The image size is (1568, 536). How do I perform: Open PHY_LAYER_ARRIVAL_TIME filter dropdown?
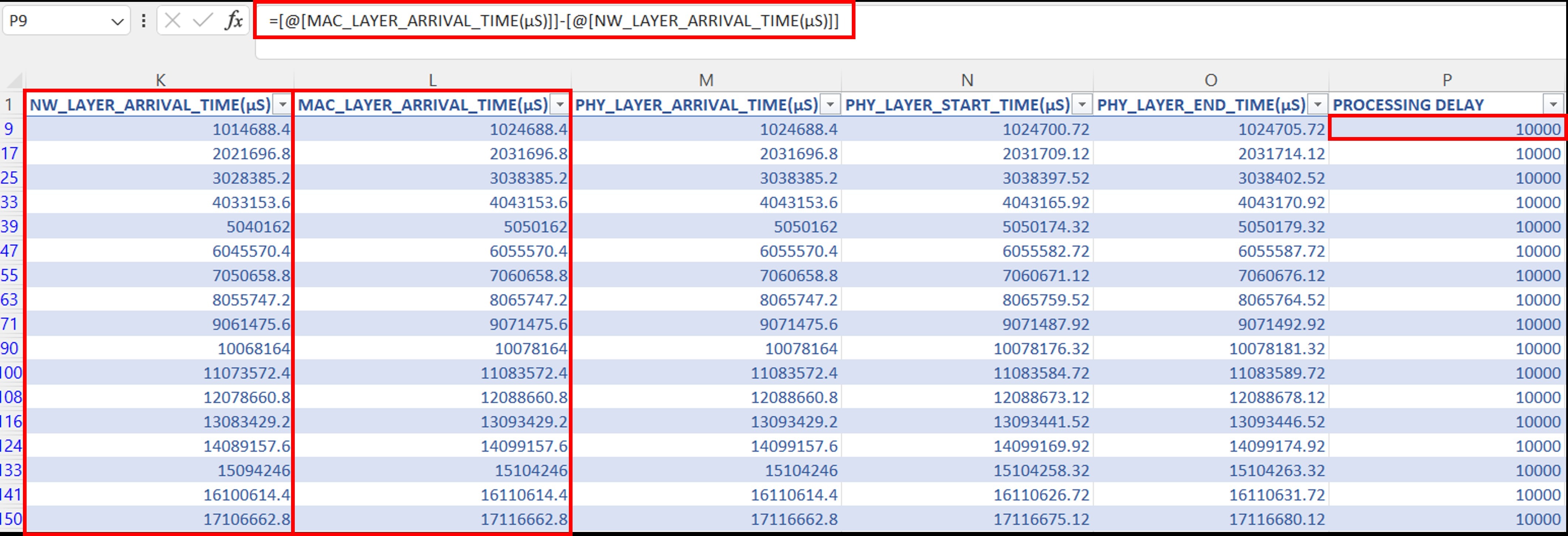tap(830, 105)
